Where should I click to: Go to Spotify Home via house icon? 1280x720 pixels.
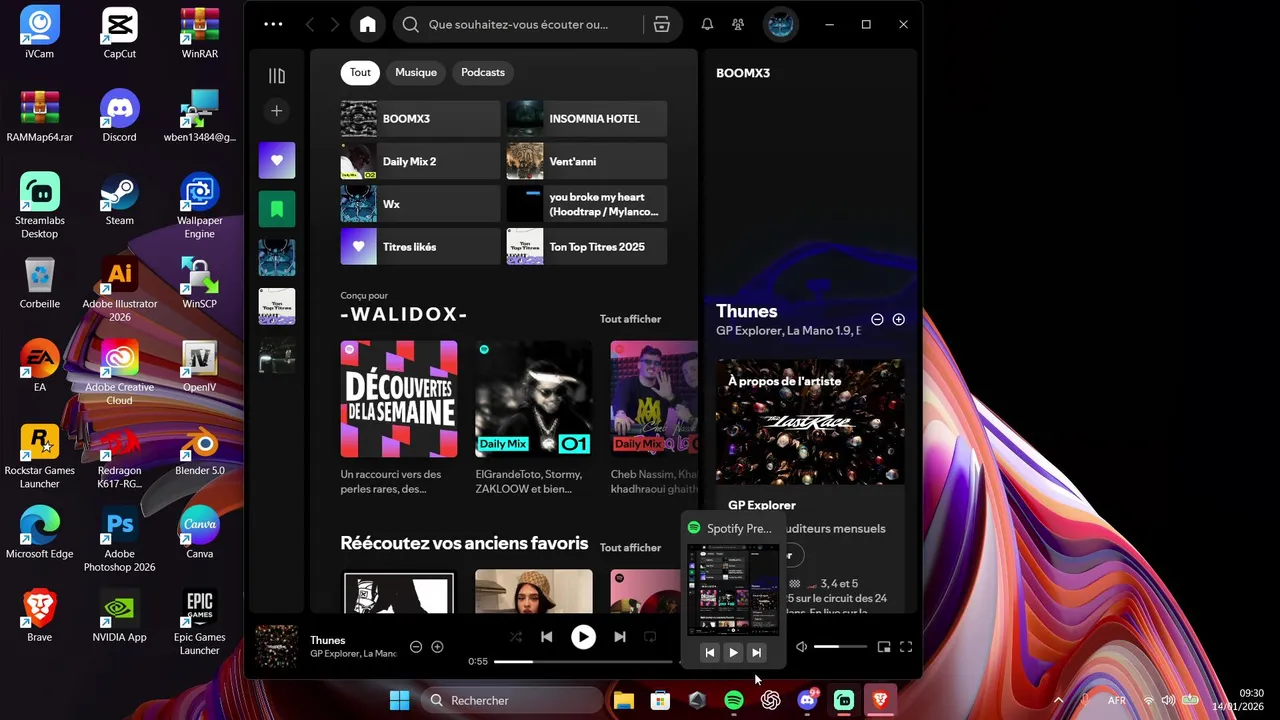pos(368,24)
